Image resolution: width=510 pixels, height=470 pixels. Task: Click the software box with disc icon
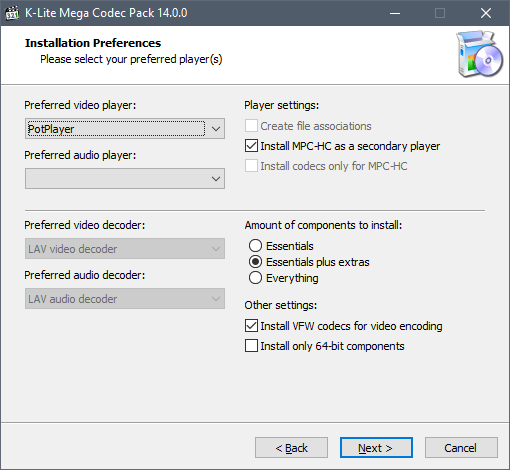(x=480, y=54)
